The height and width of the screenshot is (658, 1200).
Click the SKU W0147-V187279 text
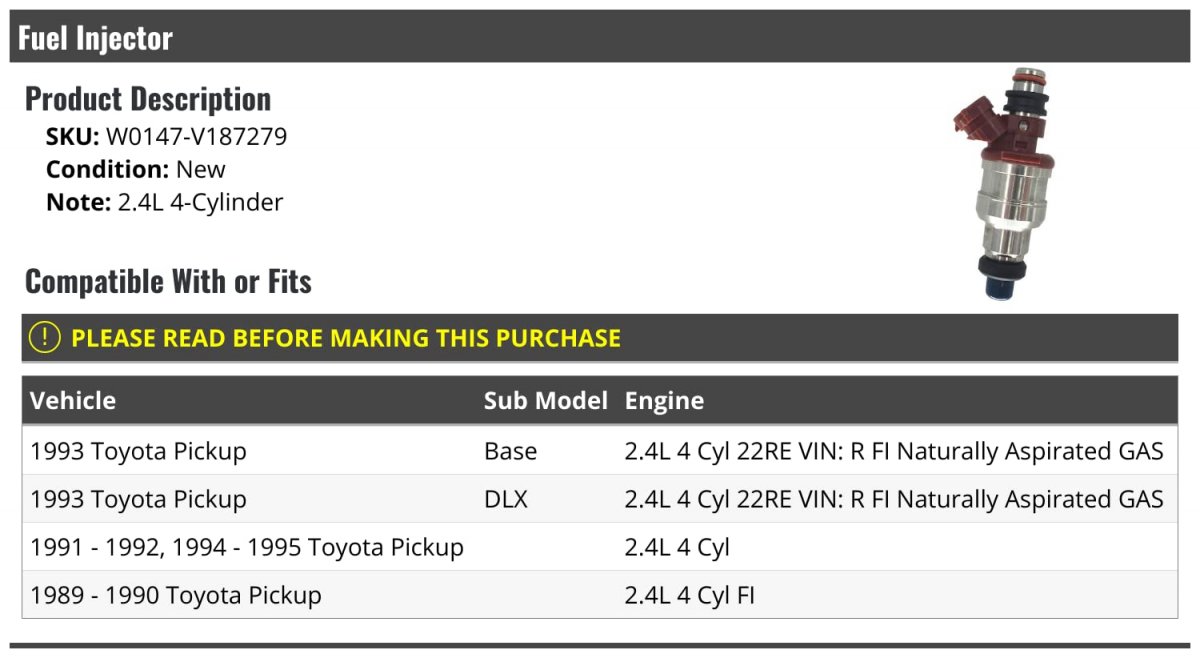(167, 136)
